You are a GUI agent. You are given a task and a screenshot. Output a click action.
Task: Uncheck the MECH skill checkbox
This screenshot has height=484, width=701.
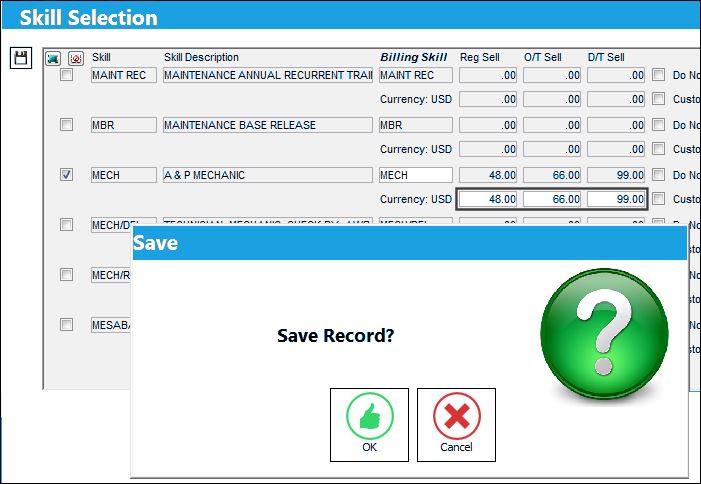coord(67,174)
